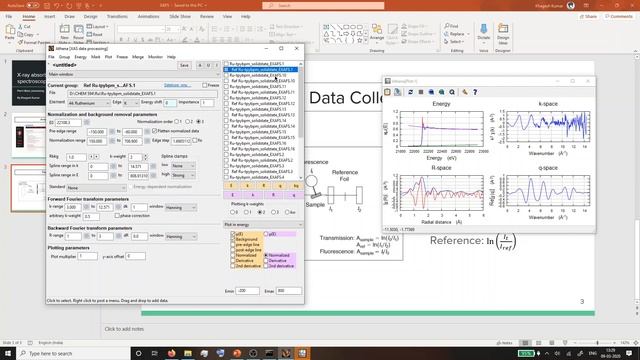Click Comments button in PowerPoint
Screen dimensions: 640x360
pos(619,17)
